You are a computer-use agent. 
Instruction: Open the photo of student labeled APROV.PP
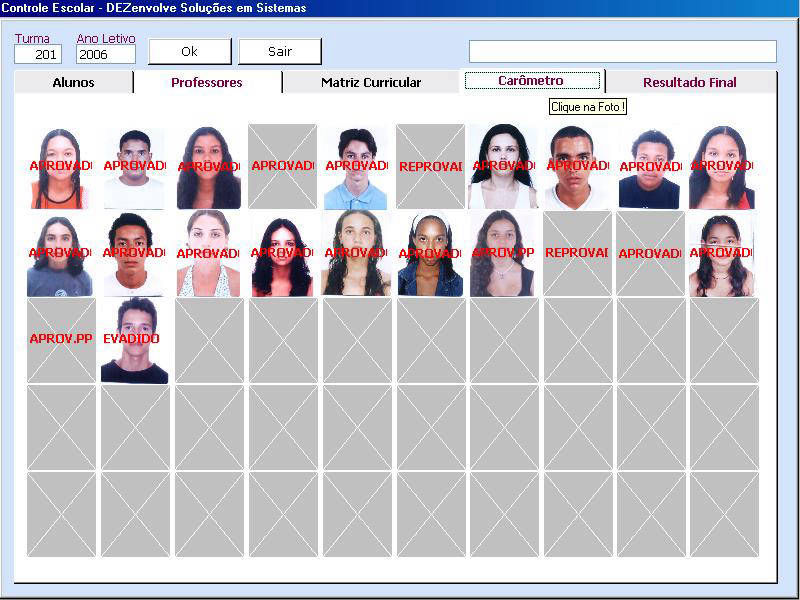coord(503,253)
